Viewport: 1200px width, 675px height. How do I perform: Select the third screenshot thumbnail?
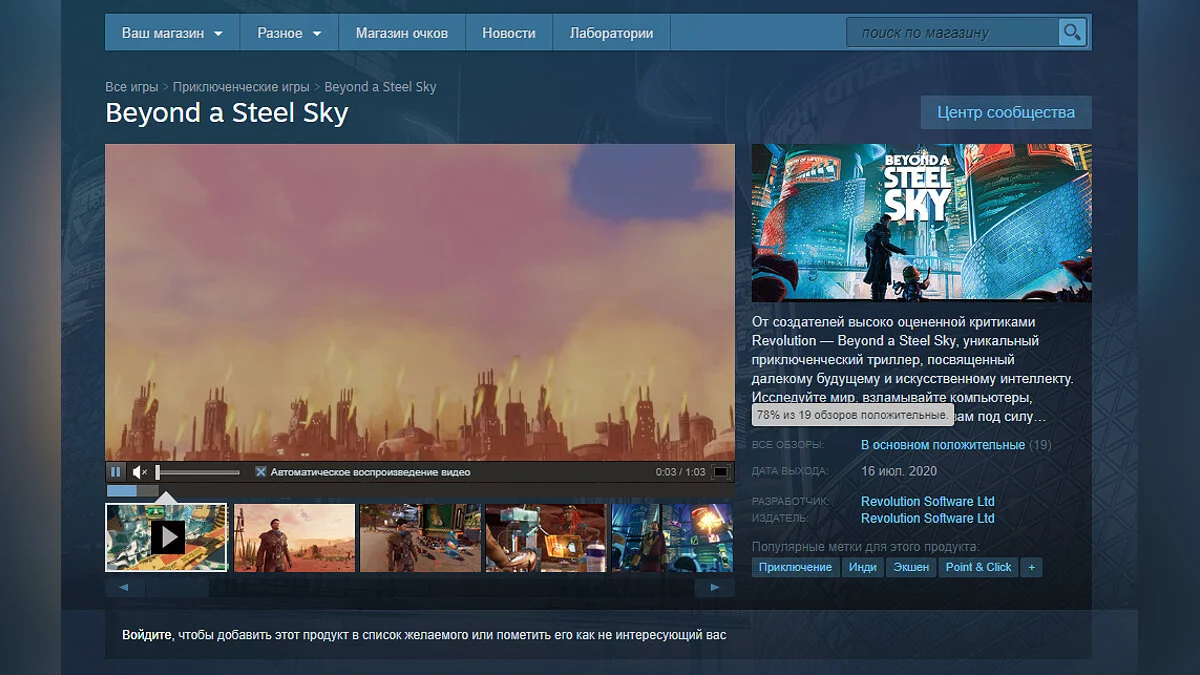pyautogui.click(x=420, y=537)
